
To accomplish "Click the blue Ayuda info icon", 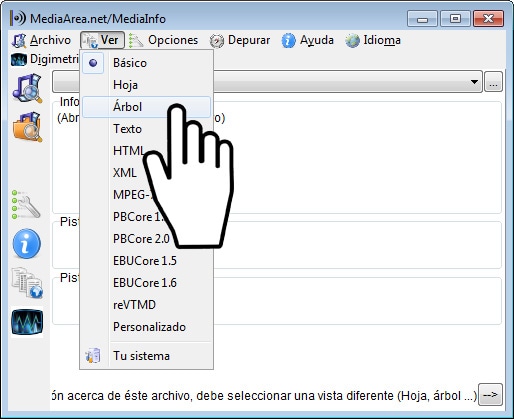I will click(x=288, y=41).
